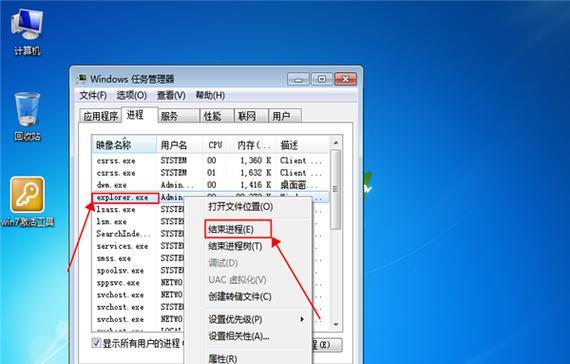Open the 回收站 recycle bin icon
This screenshot has height=364, width=570.
[x=27, y=116]
